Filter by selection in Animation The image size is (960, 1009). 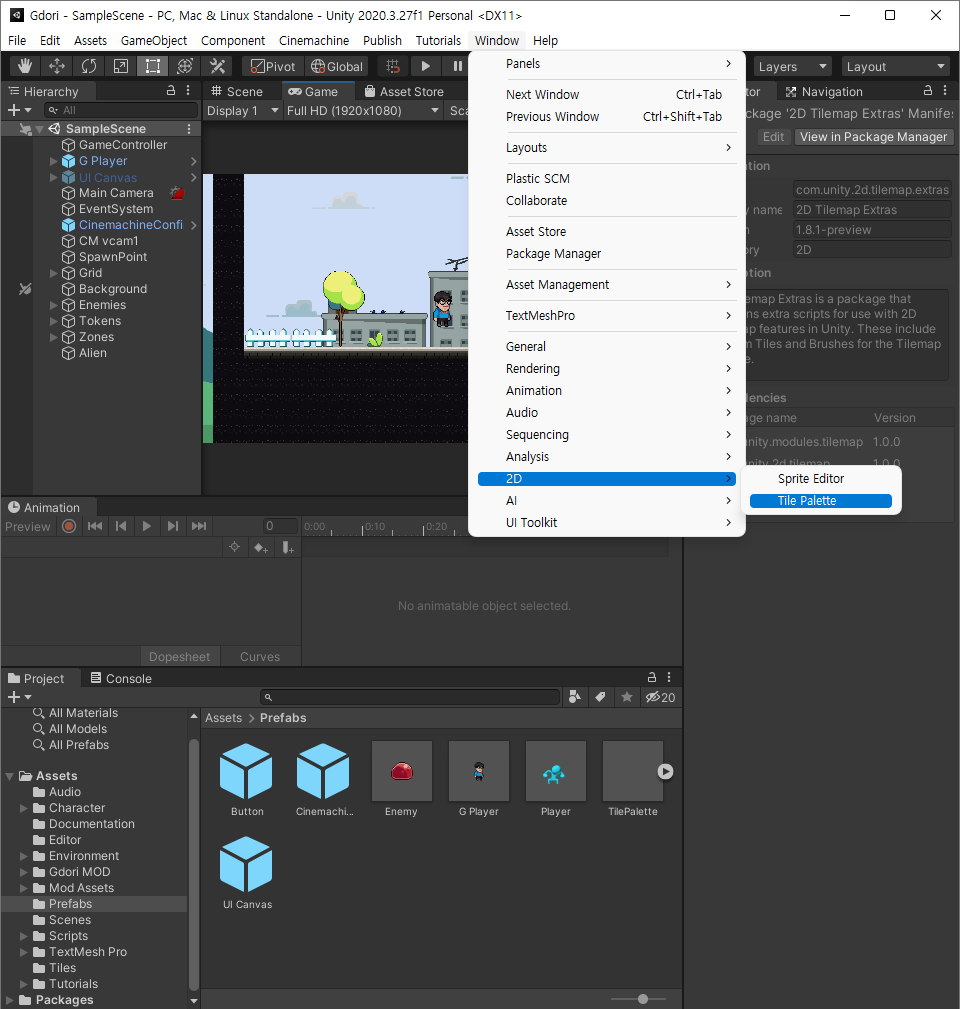pyautogui.click(x=234, y=547)
